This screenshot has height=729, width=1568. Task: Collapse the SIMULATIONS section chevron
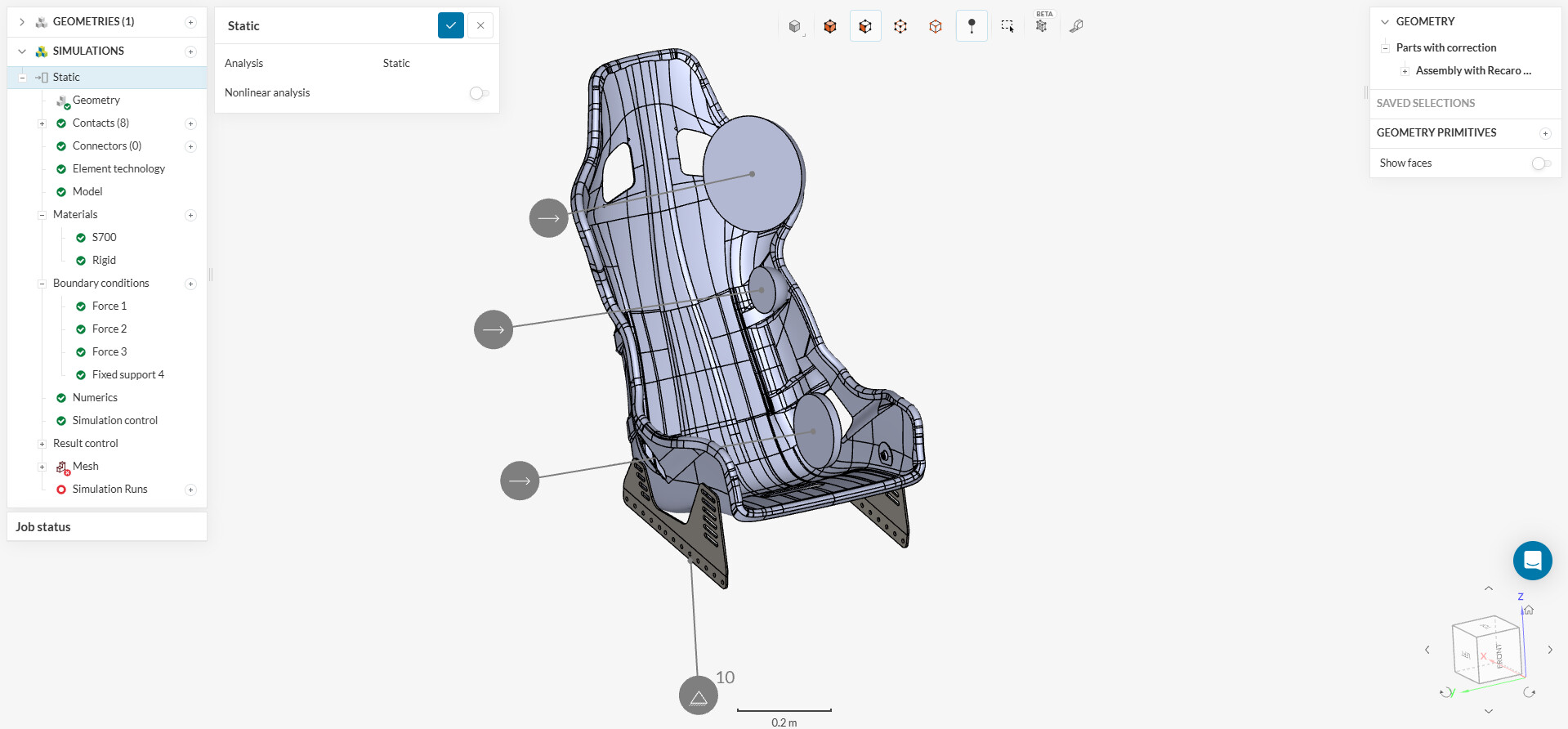[22, 51]
